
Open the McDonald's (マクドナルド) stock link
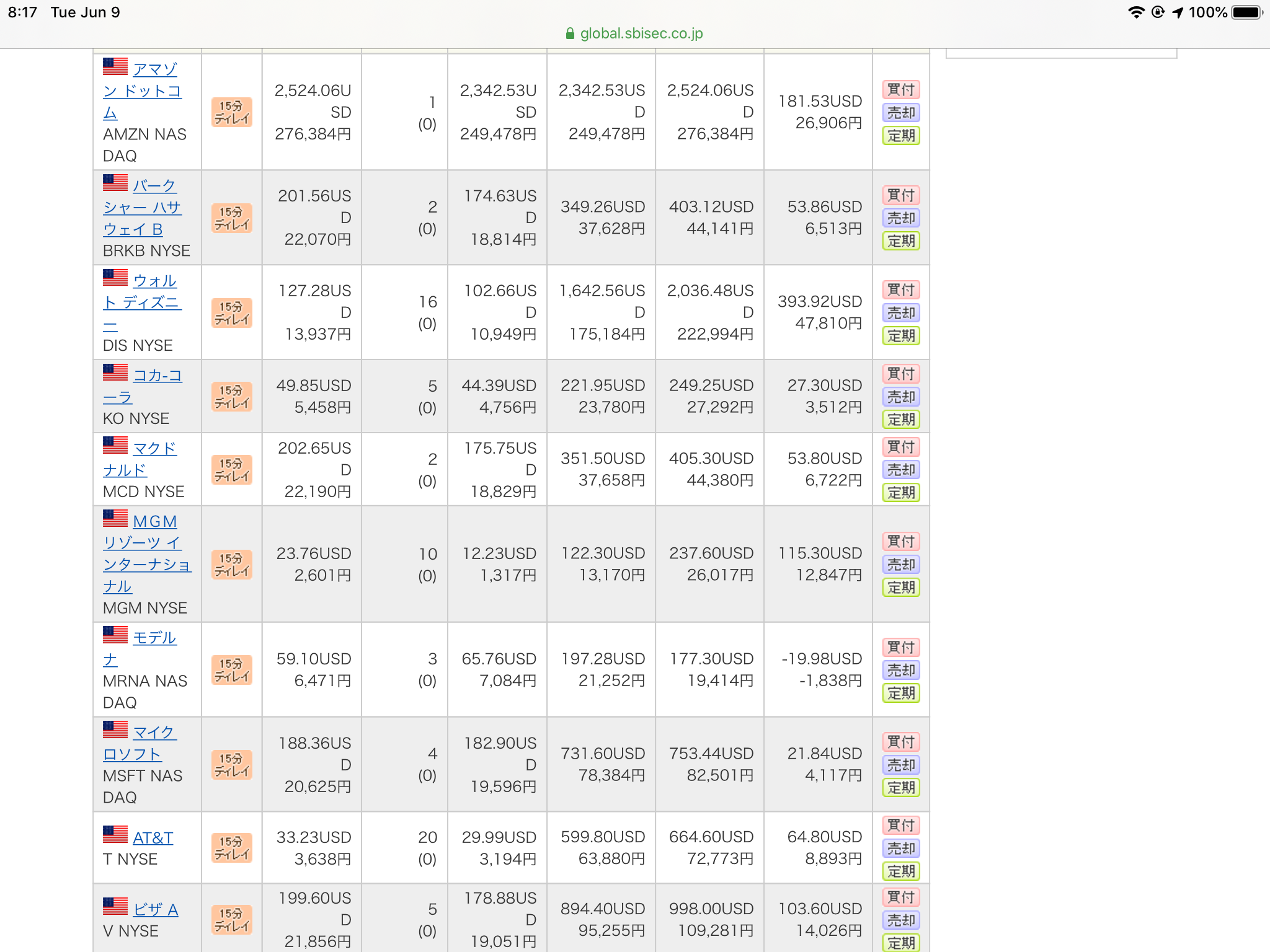[x=140, y=459]
